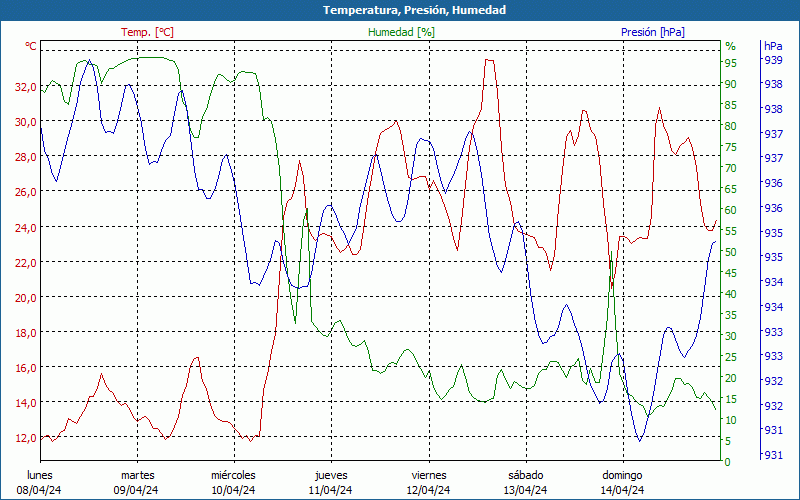Image resolution: width=800 pixels, height=500 pixels.
Task: Click the "jueves" day label
Action: tap(331, 476)
